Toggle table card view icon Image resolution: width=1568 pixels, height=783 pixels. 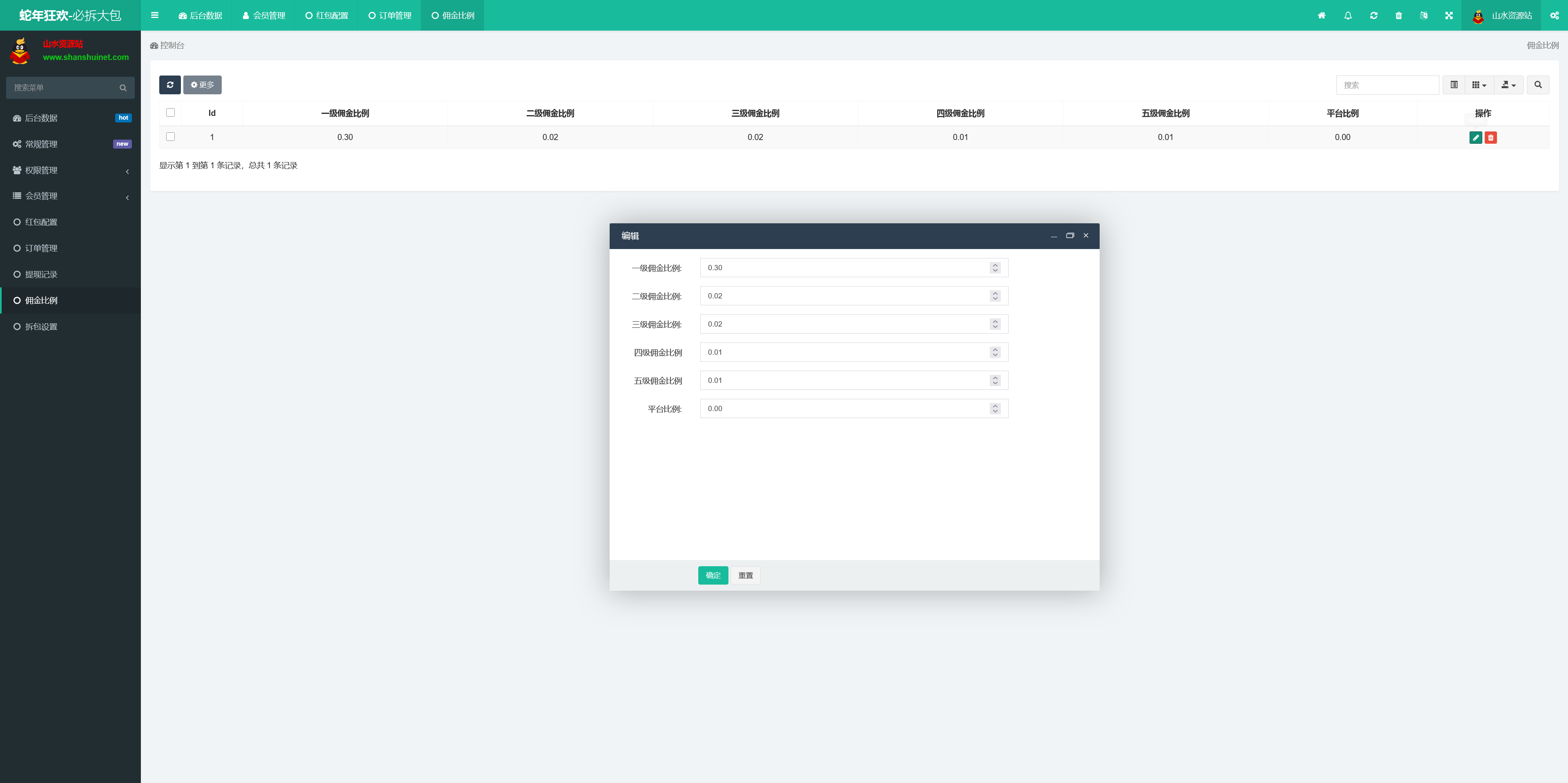pyautogui.click(x=1454, y=85)
